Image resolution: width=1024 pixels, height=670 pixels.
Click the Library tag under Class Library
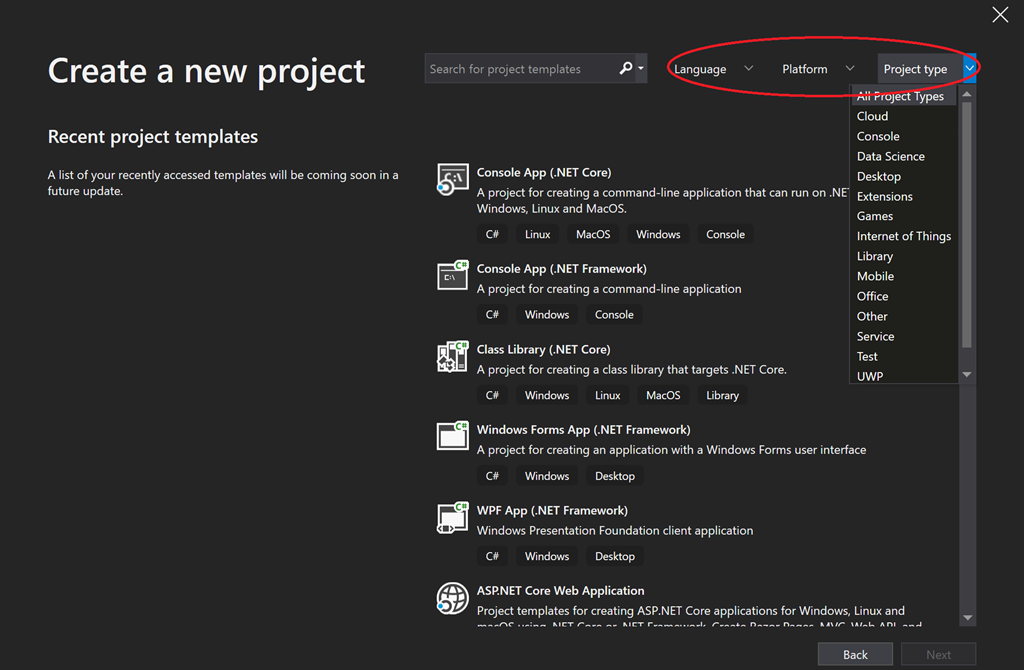click(722, 396)
